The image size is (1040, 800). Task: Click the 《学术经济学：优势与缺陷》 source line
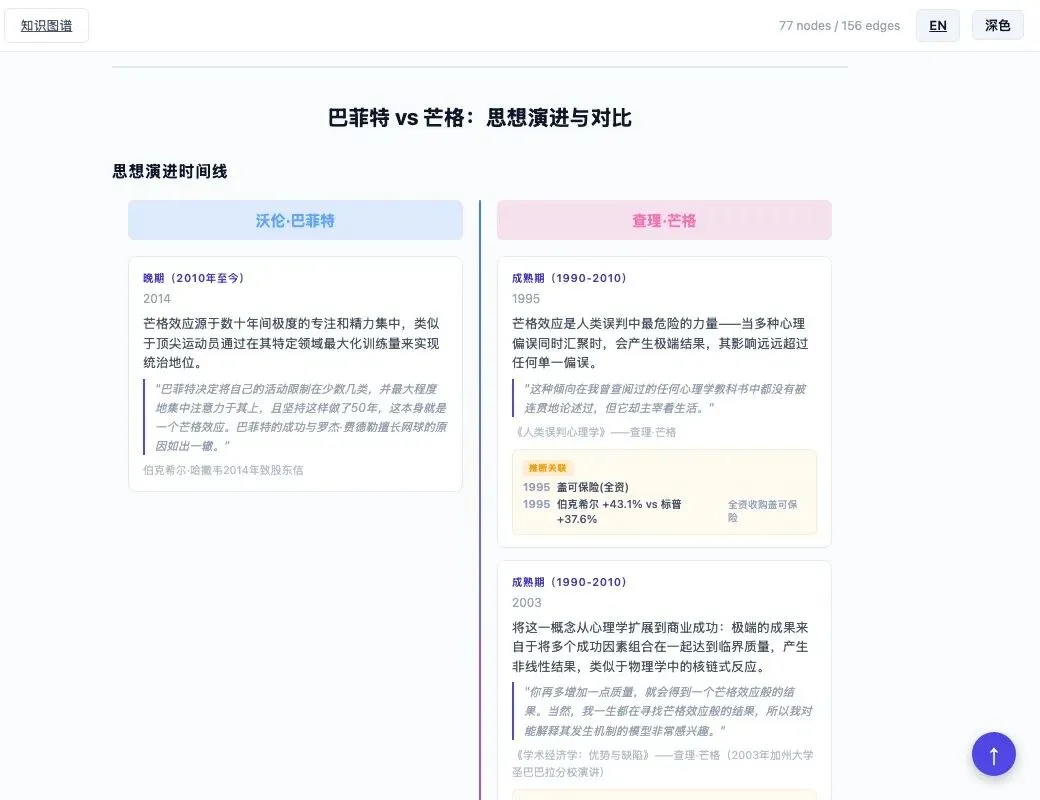point(663,764)
